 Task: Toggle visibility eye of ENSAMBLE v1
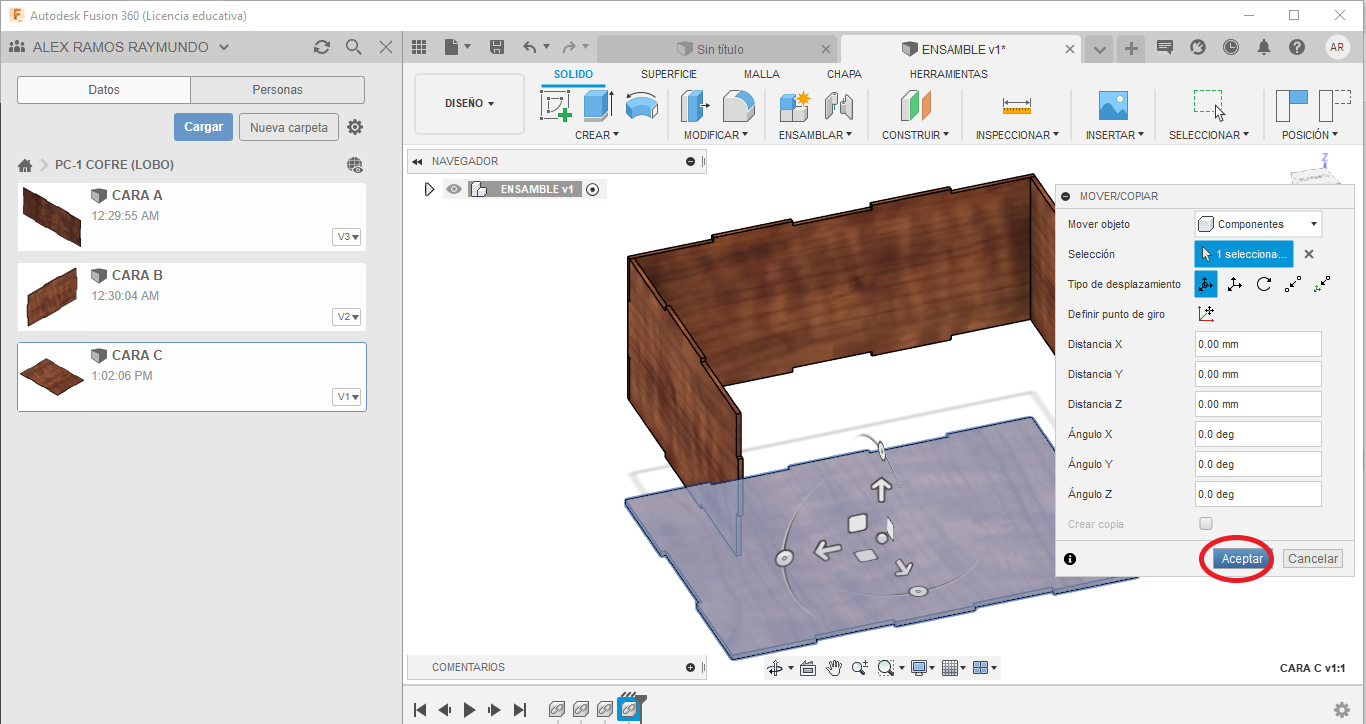coord(454,189)
